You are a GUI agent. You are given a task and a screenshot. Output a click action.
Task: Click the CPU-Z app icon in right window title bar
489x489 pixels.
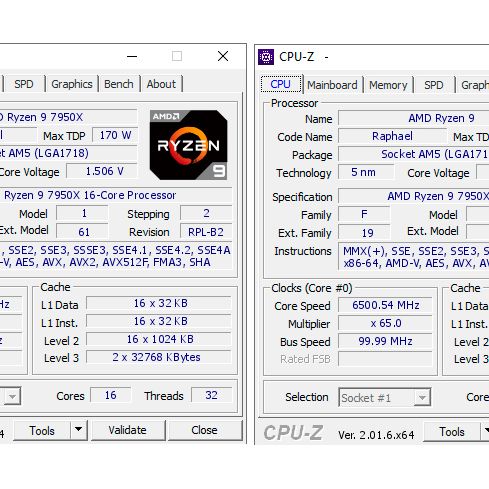[x=266, y=57]
